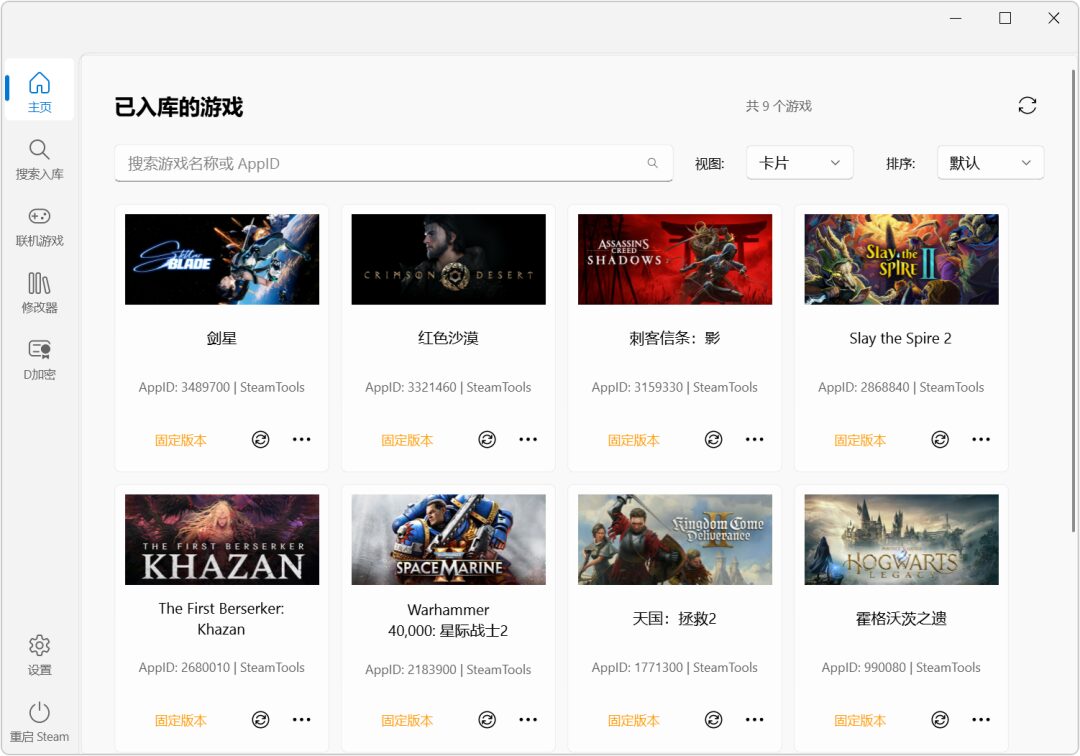Click 固定版本 on the Khazan card

point(180,720)
